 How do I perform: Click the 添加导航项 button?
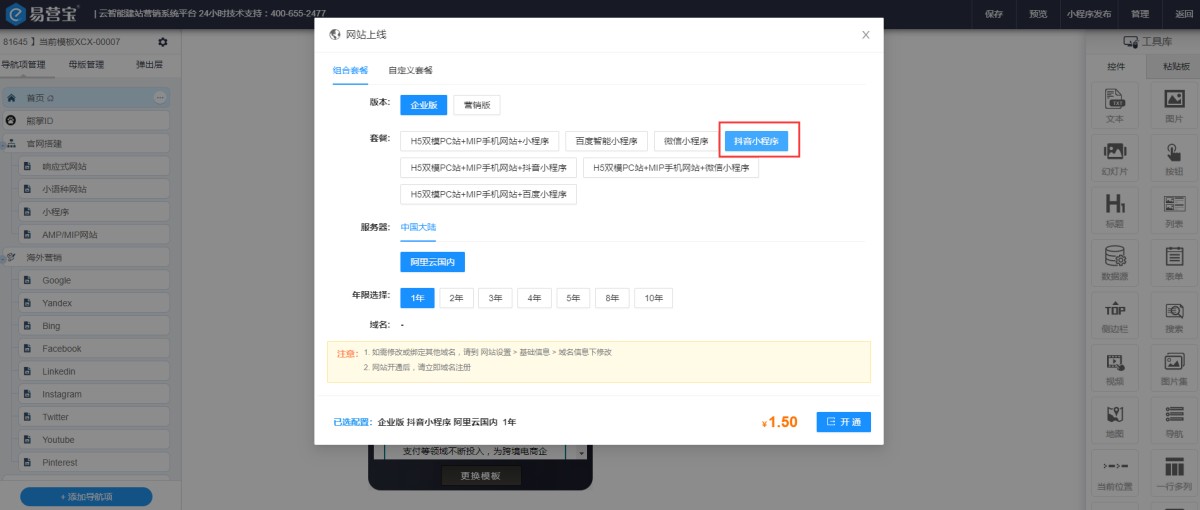click(x=86, y=497)
